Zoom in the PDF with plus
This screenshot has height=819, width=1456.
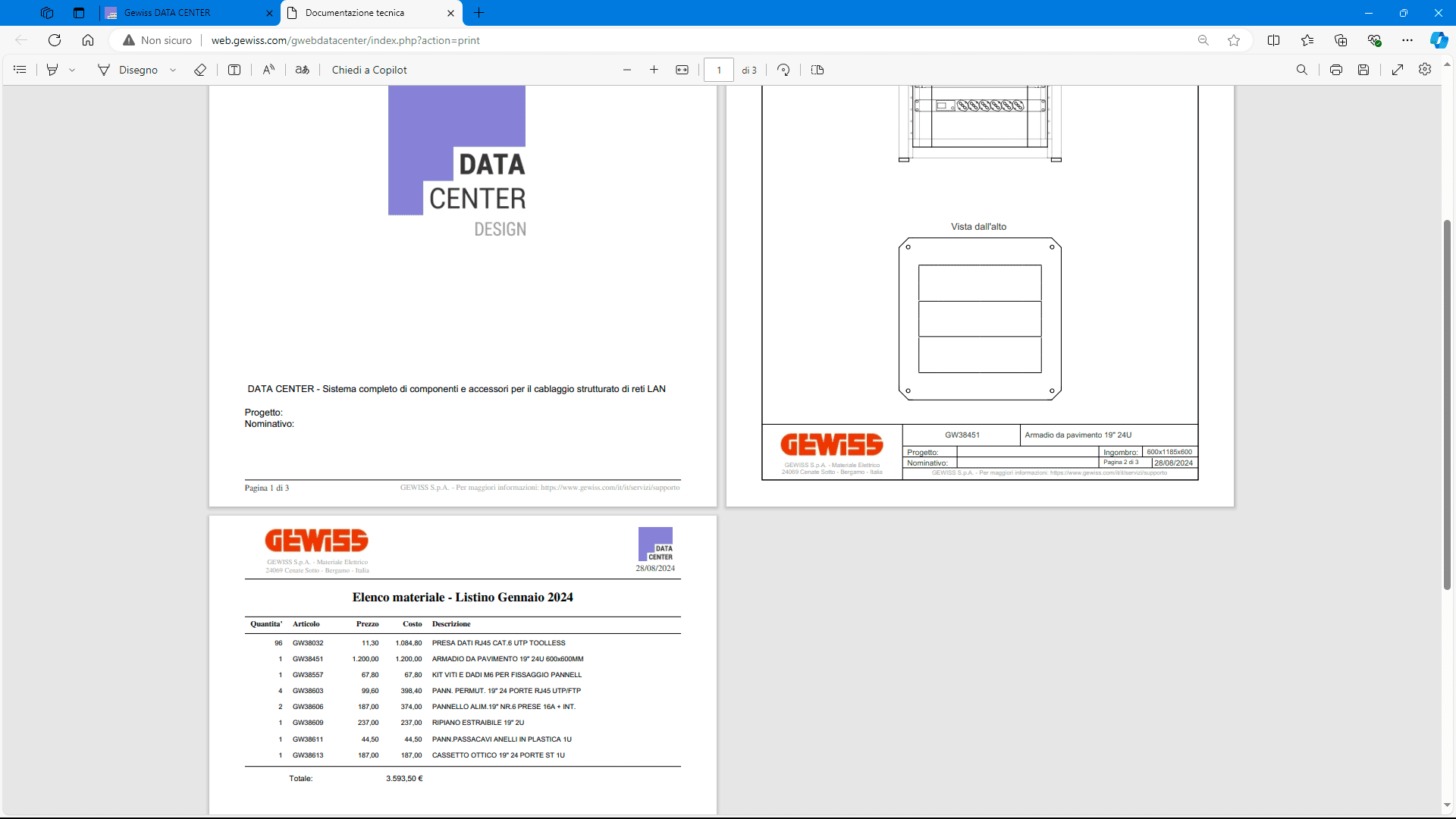[x=654, y=70]
